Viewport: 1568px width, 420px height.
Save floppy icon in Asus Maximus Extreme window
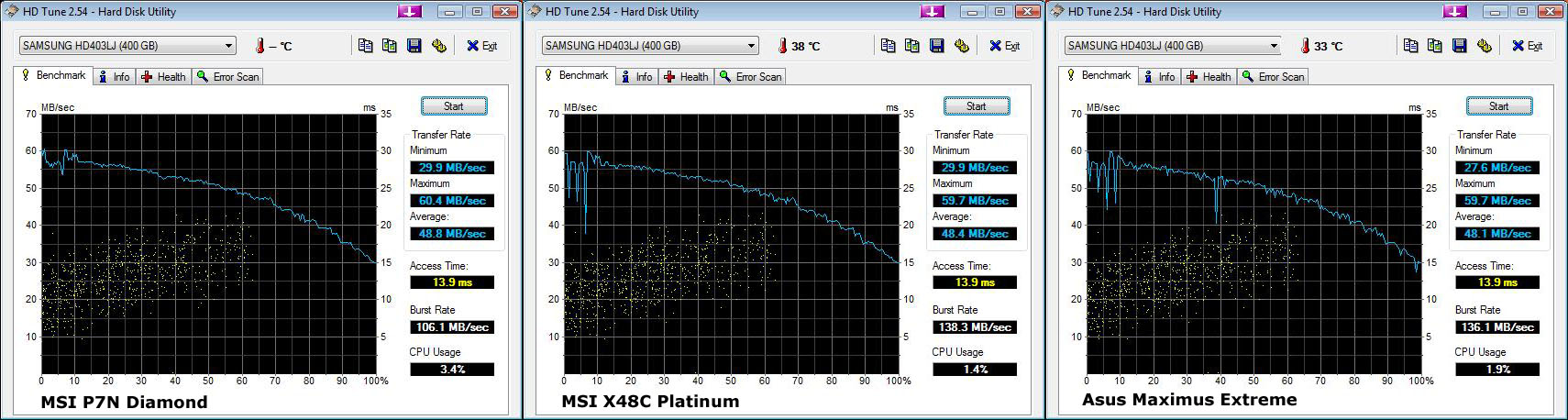point(1459,46)
